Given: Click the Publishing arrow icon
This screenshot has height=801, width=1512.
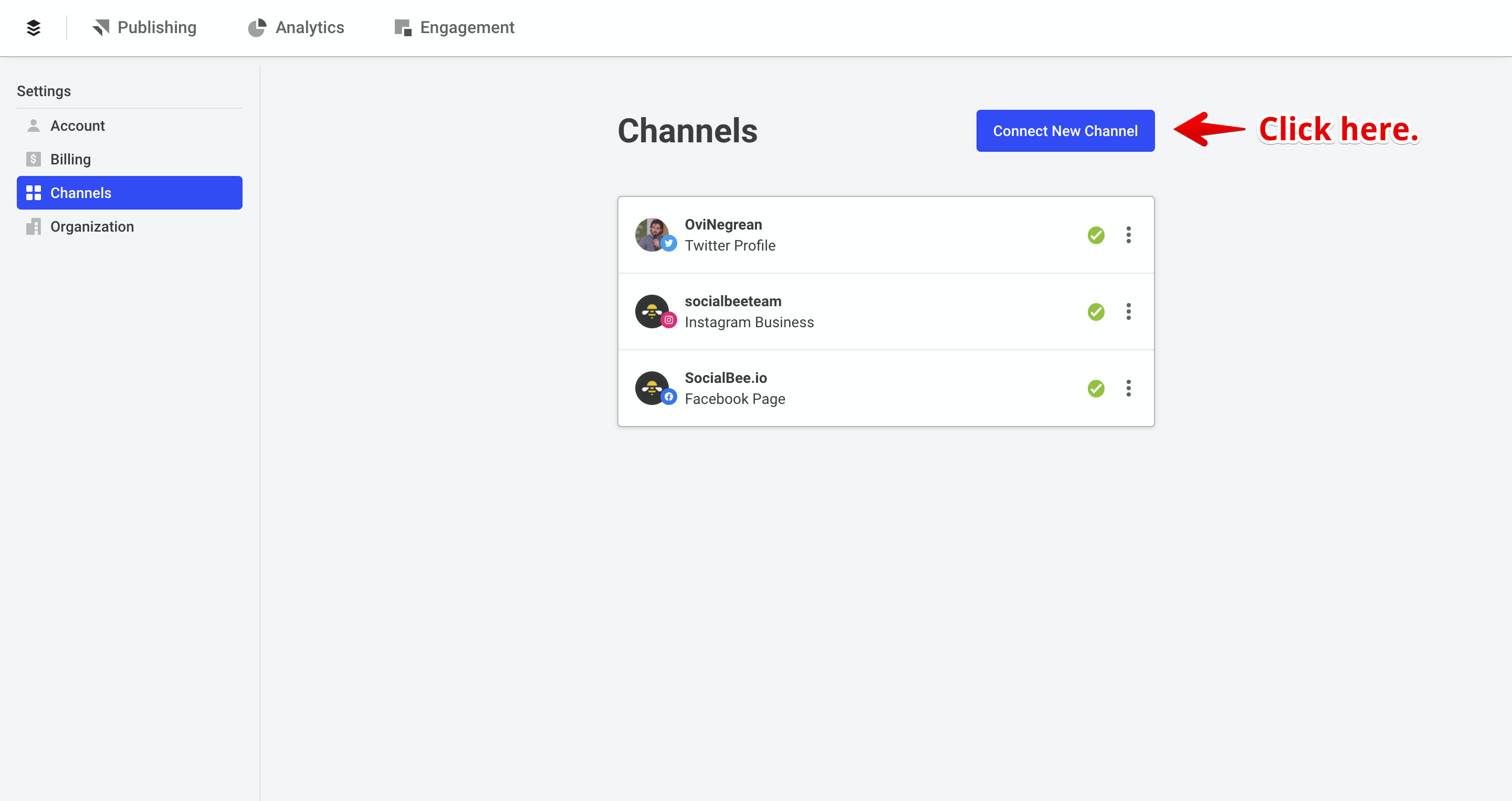Looking at the screenshot, I should coord(101,28).
